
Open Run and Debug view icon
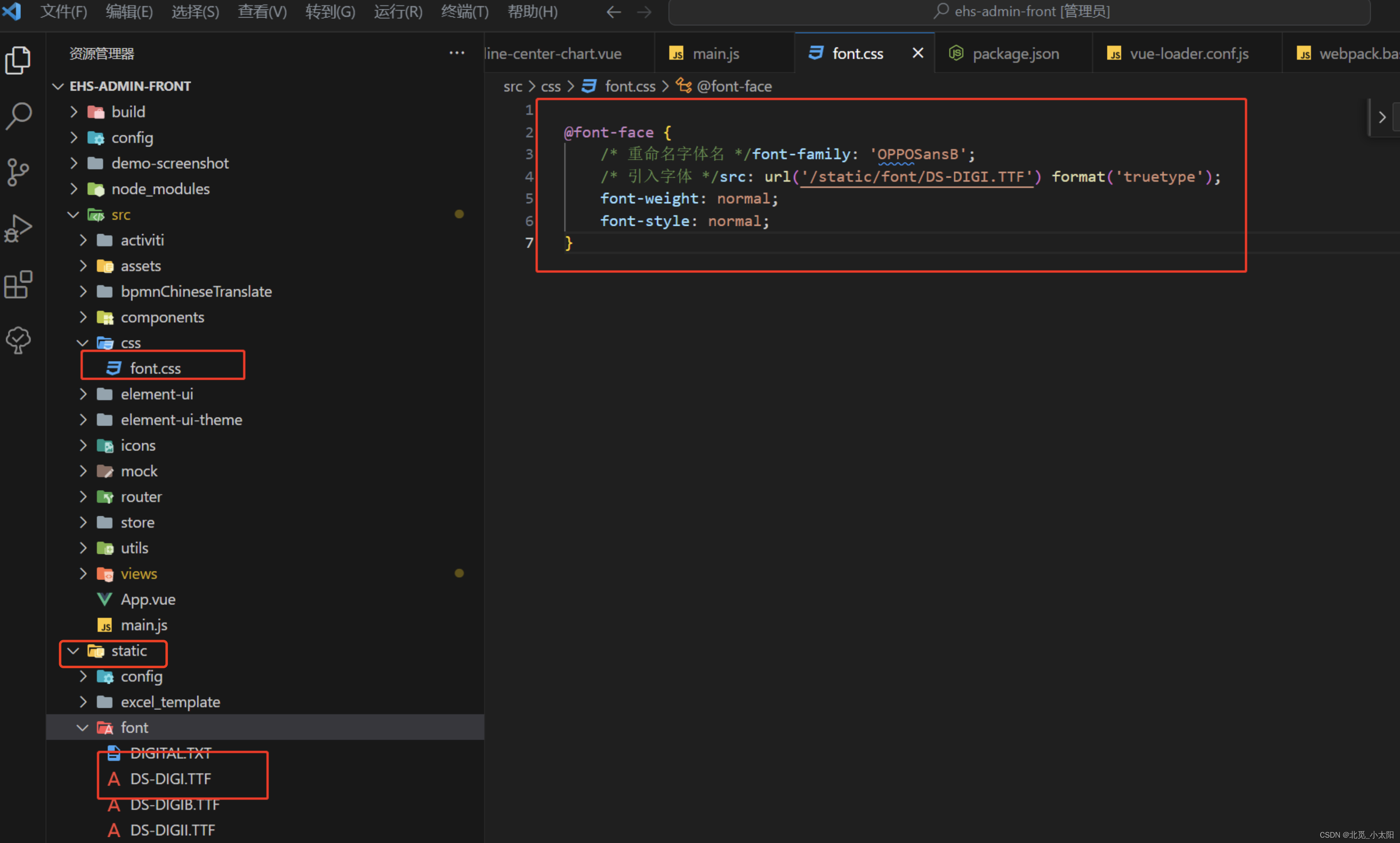[x=18, y=228]
